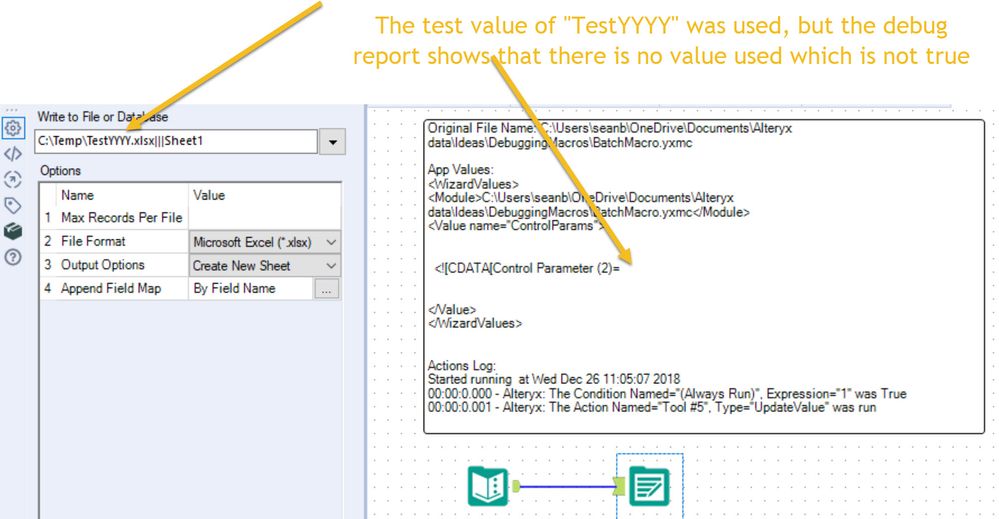Select the File Format row label
The image size is (999, 519).
pyautogui.click(x=93, y=241)
